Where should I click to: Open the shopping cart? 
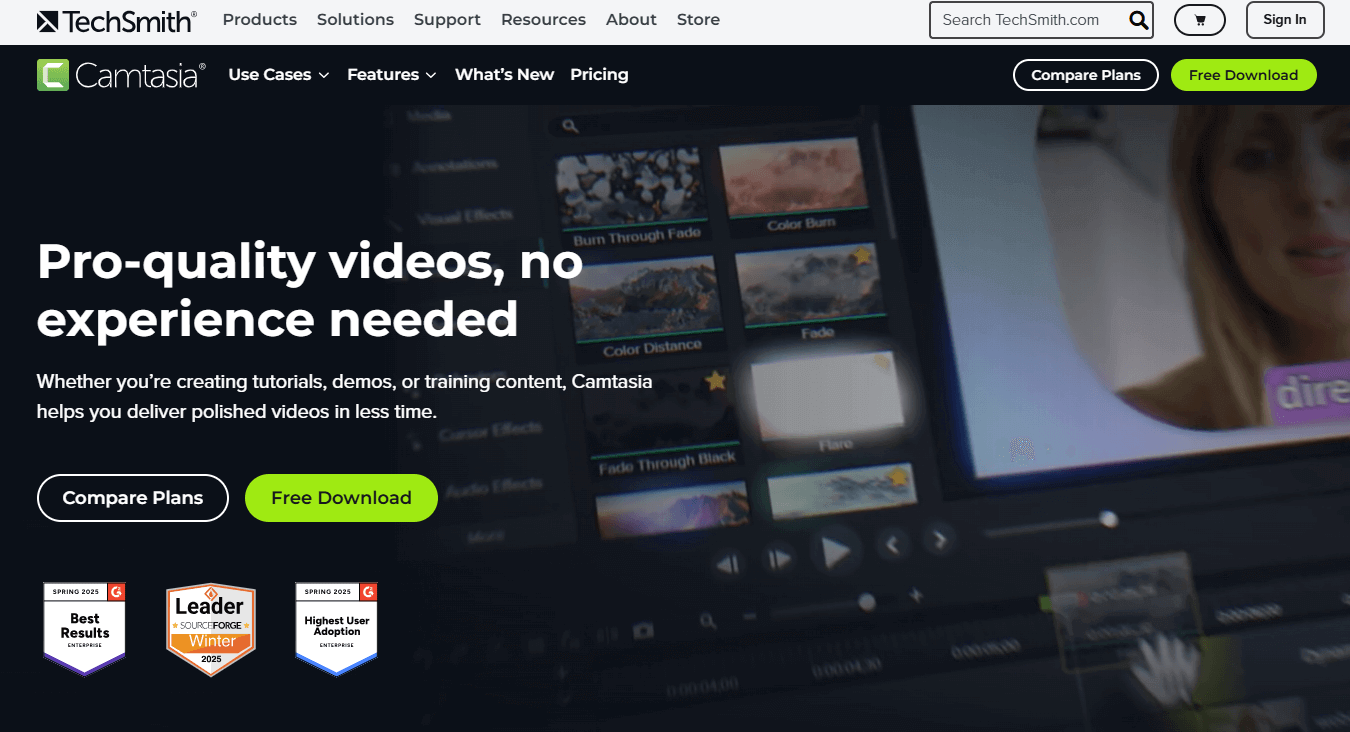1199,20
